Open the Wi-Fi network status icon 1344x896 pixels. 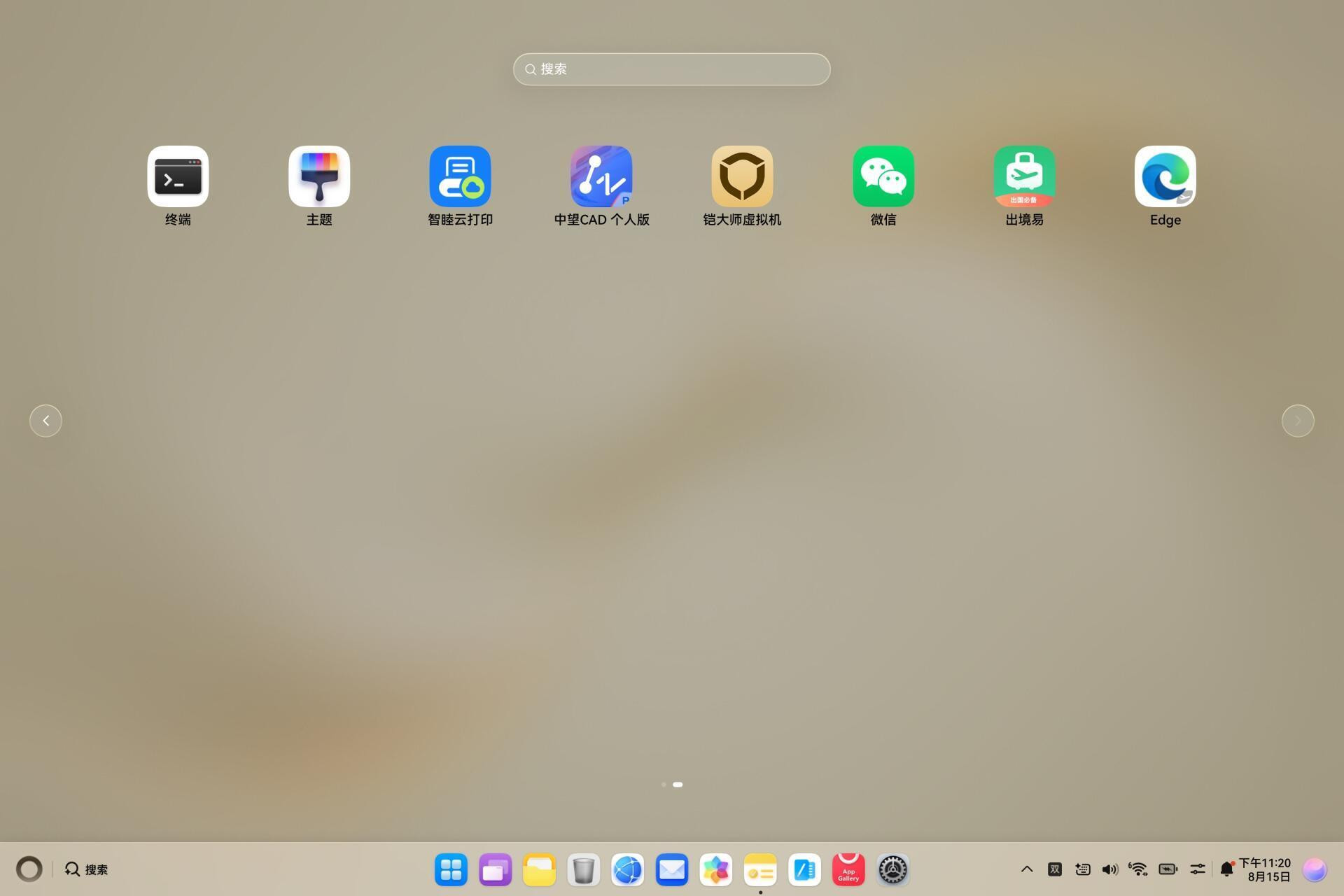1138,869
